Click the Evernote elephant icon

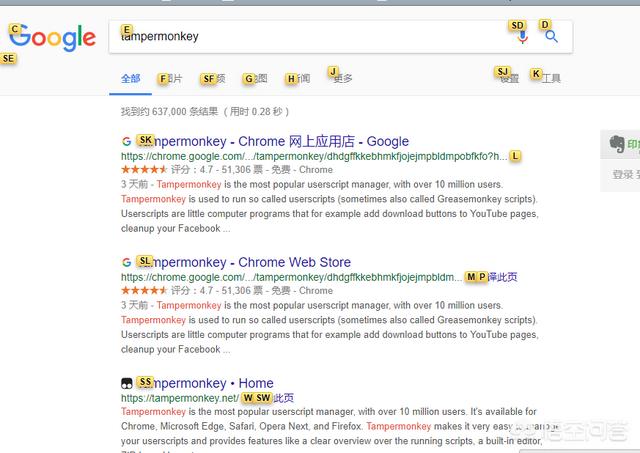tap(617, 144)
